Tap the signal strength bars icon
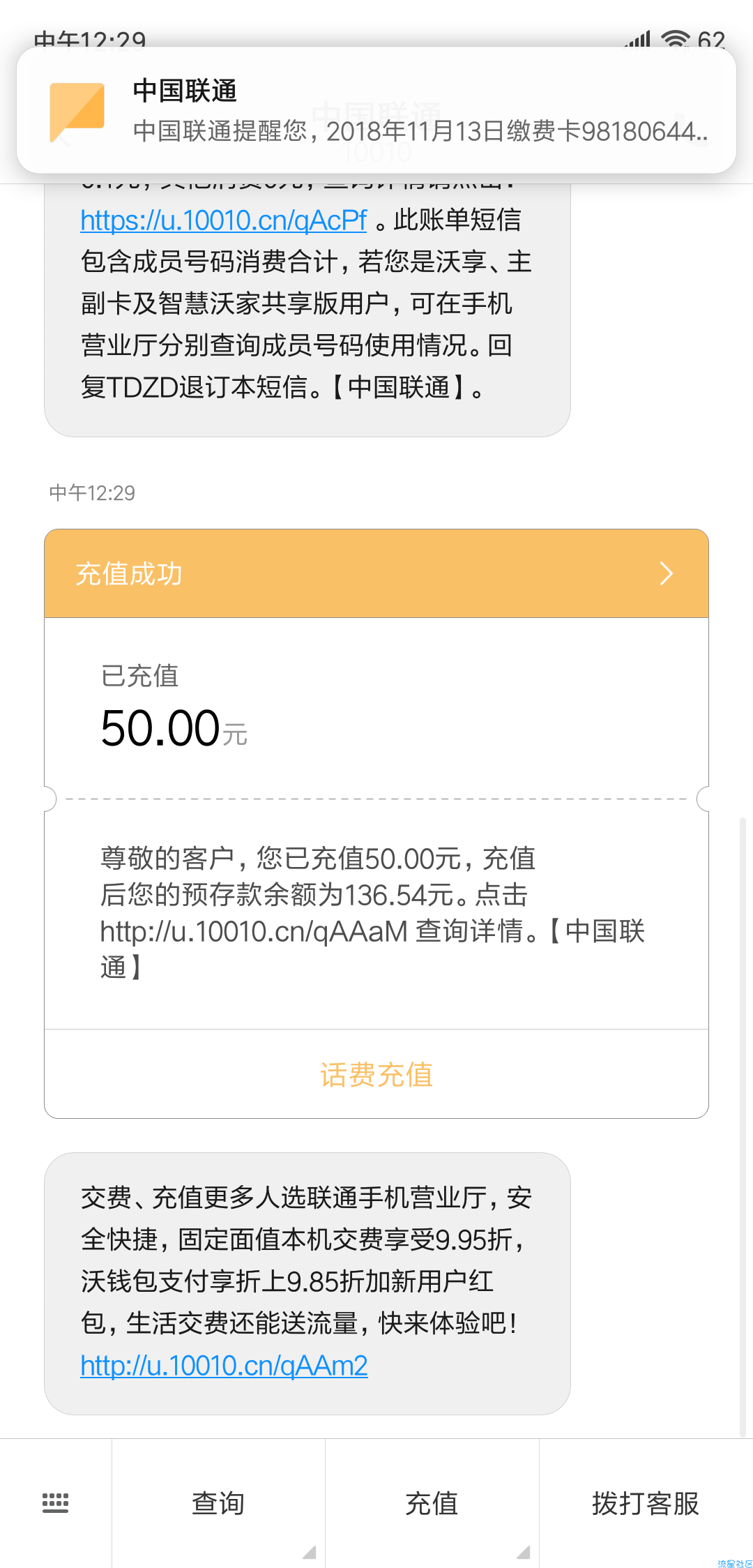This screenshot has width=753, height=1568. pos(638,39)
